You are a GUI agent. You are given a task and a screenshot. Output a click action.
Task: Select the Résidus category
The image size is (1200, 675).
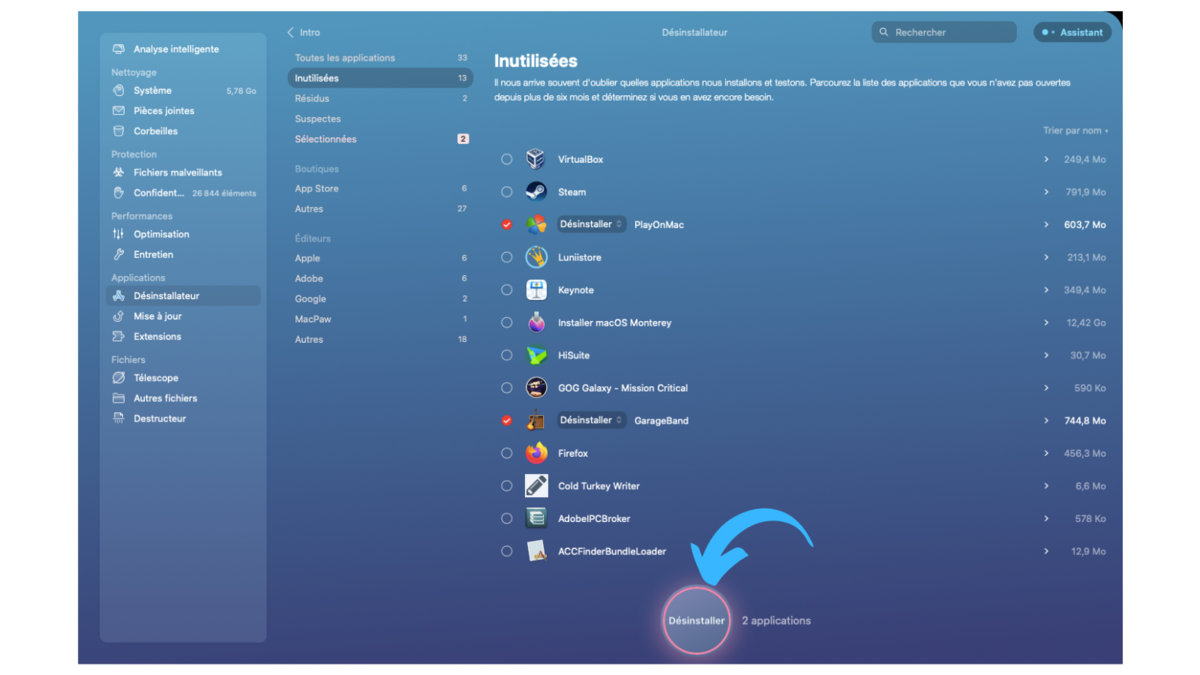point(380,98)
